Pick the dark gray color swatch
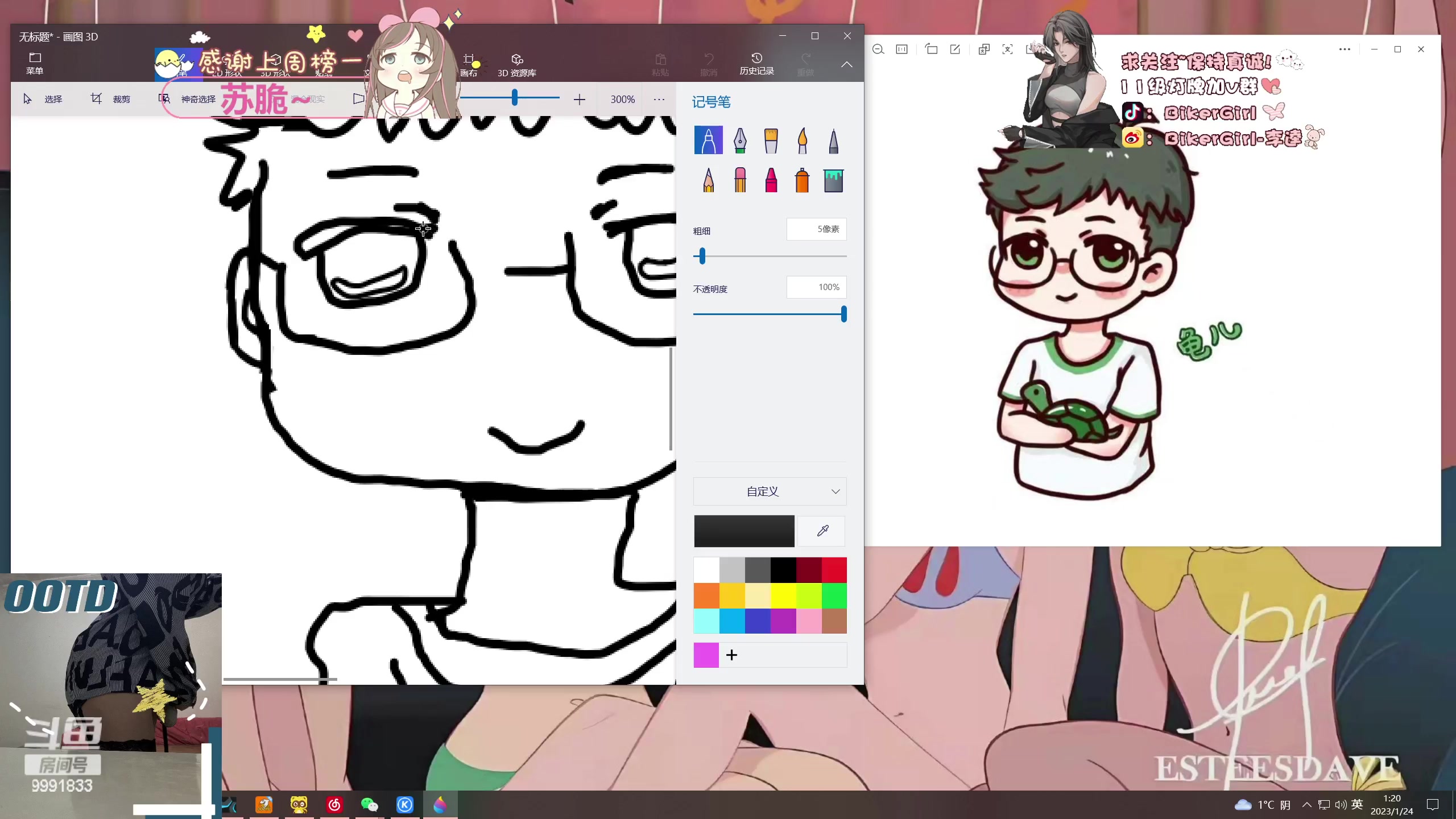The image size is (1456, 819). [x=758, y=570]
